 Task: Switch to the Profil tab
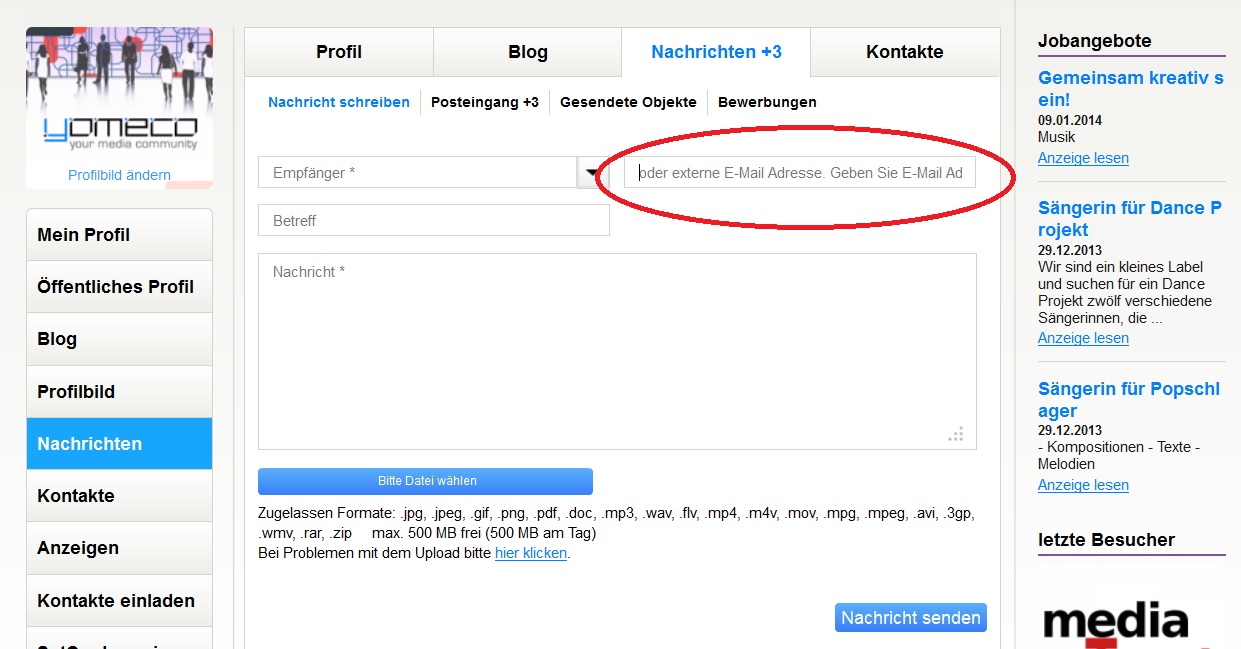[x=339, y=52]
